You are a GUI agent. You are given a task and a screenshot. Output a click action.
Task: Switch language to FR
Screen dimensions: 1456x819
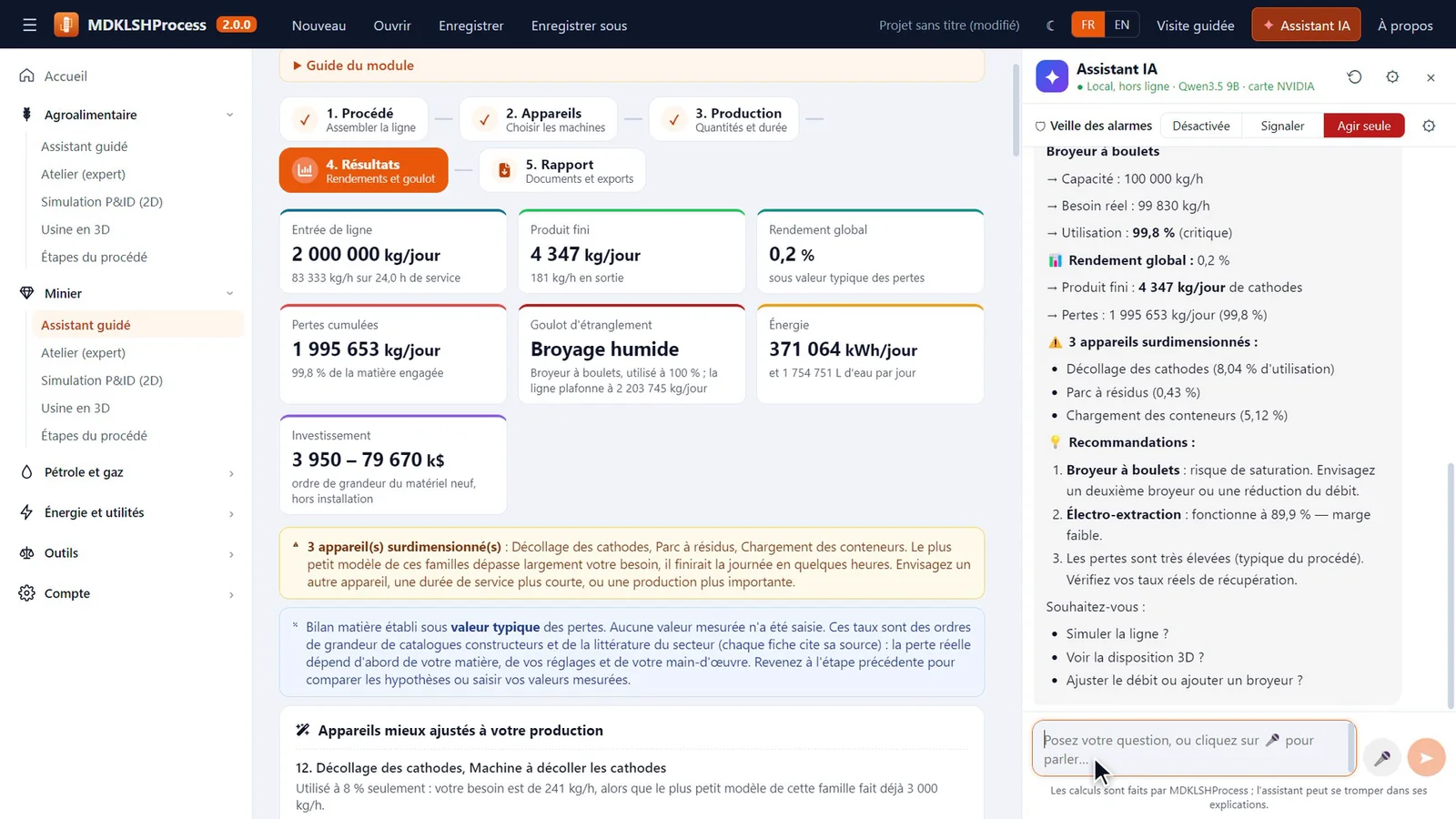click(x=1088, y=25)
